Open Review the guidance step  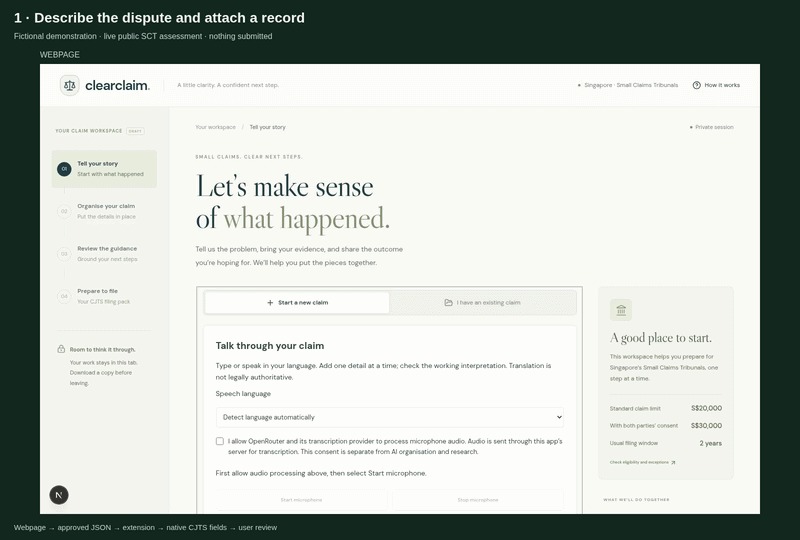point(104,254)
